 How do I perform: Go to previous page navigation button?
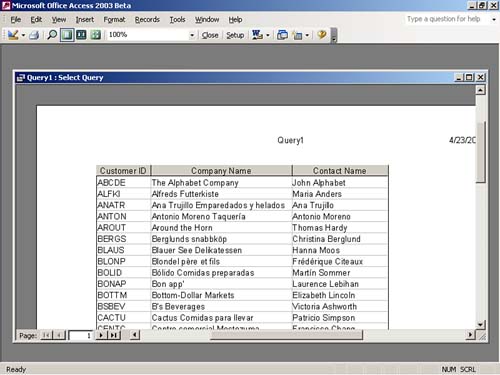tap(59, 335)
